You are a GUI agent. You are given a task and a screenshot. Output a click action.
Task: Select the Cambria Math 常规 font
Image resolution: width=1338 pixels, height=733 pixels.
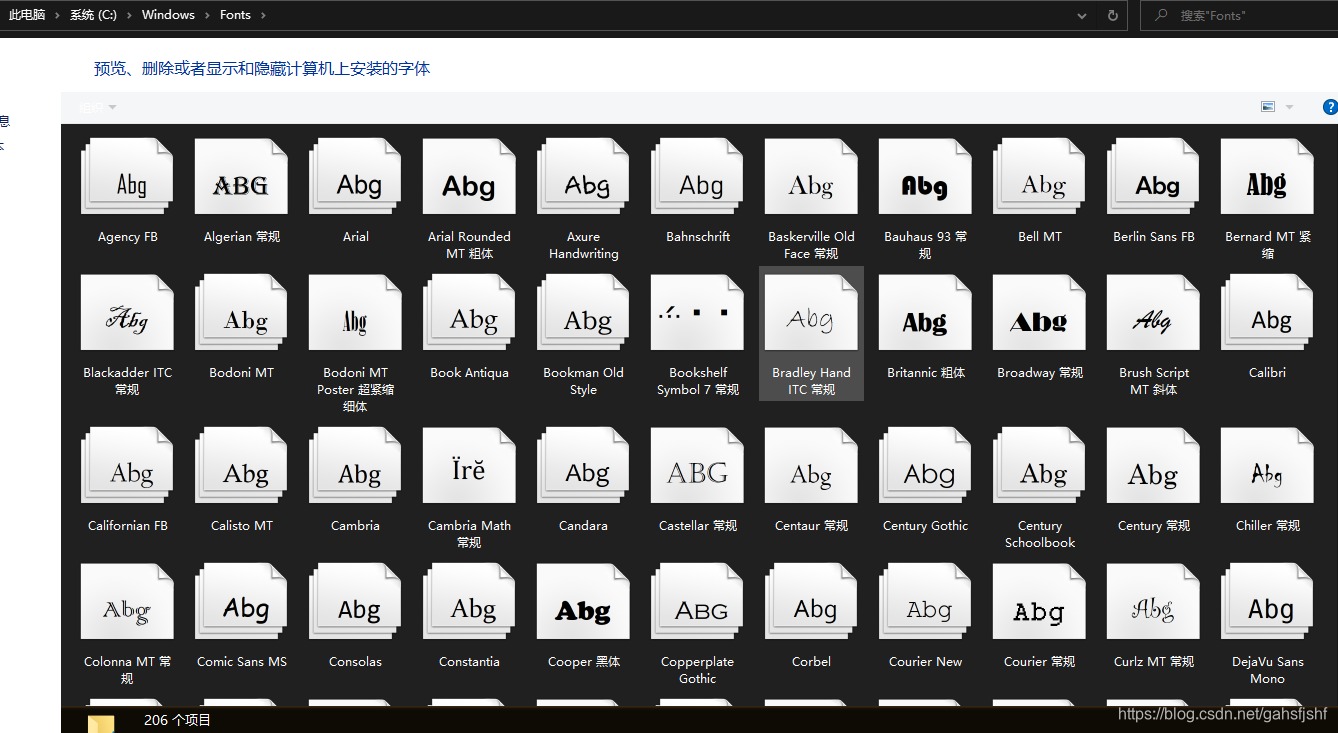tap(469, 466)
